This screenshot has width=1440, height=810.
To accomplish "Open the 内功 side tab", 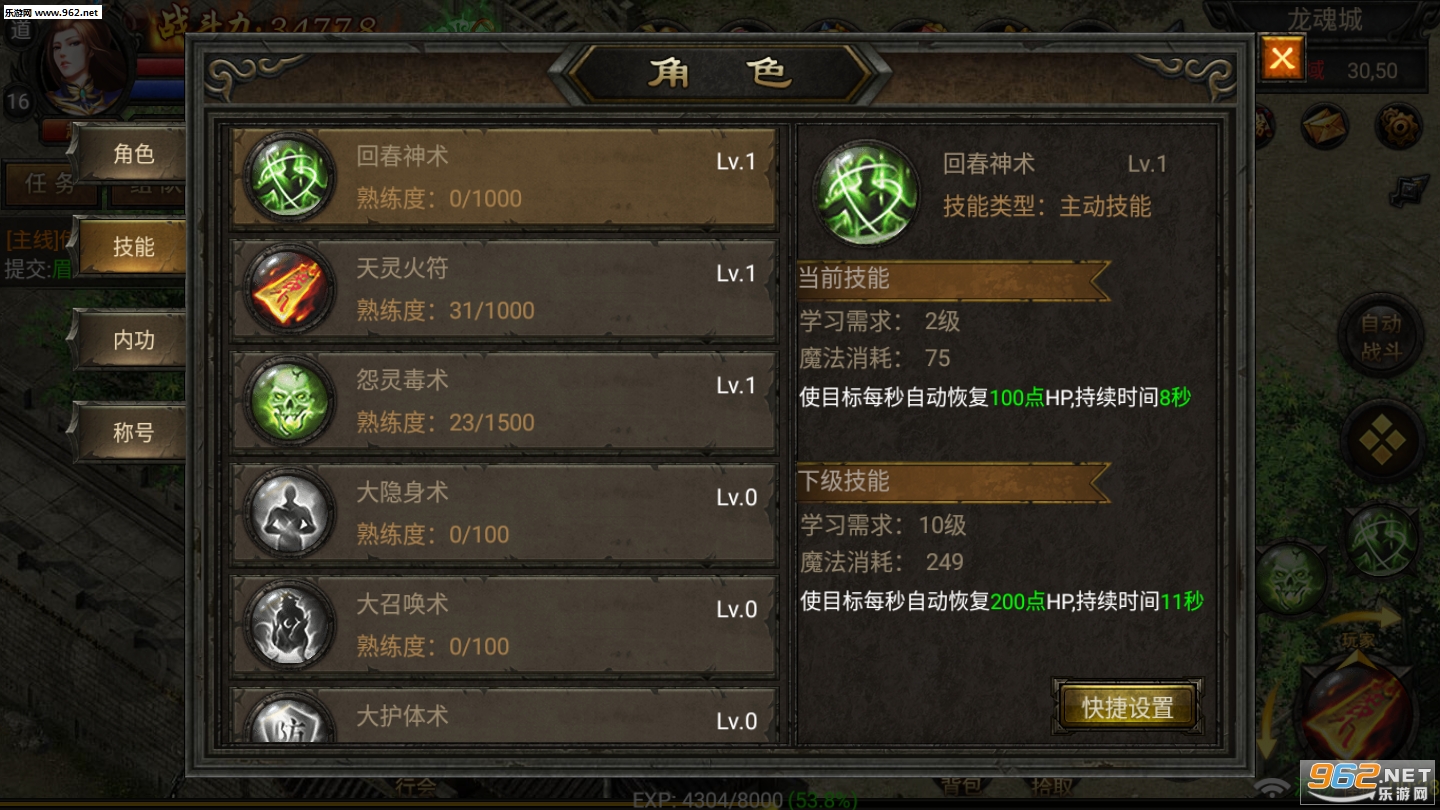I will [131, 340].
